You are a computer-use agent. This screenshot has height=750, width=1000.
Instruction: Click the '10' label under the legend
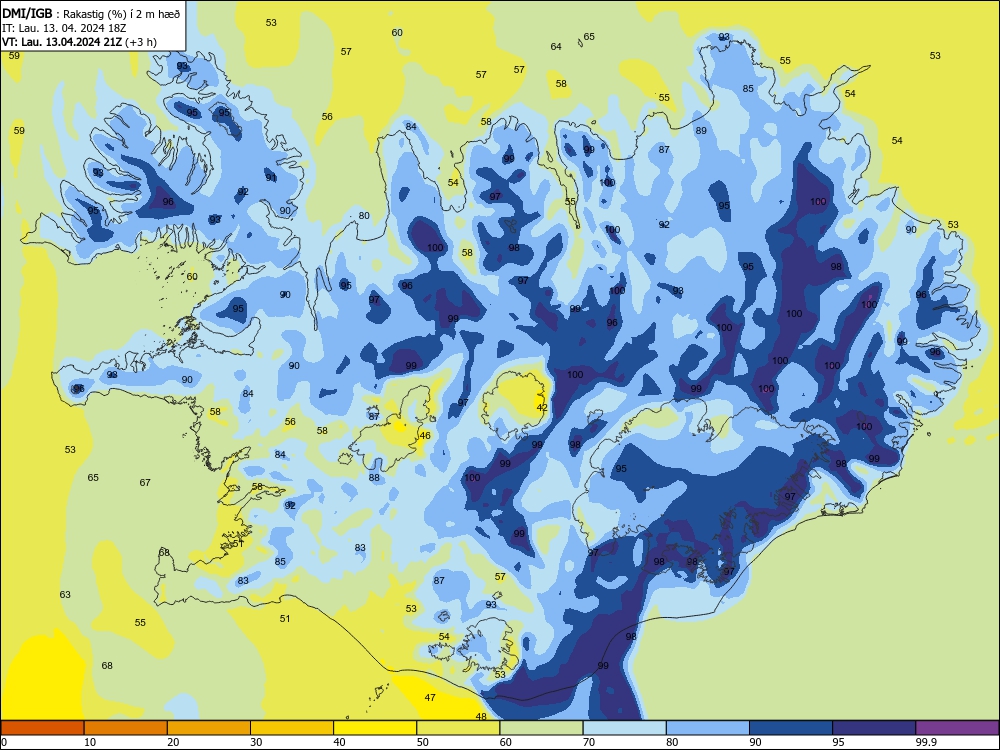pos(90,742)
